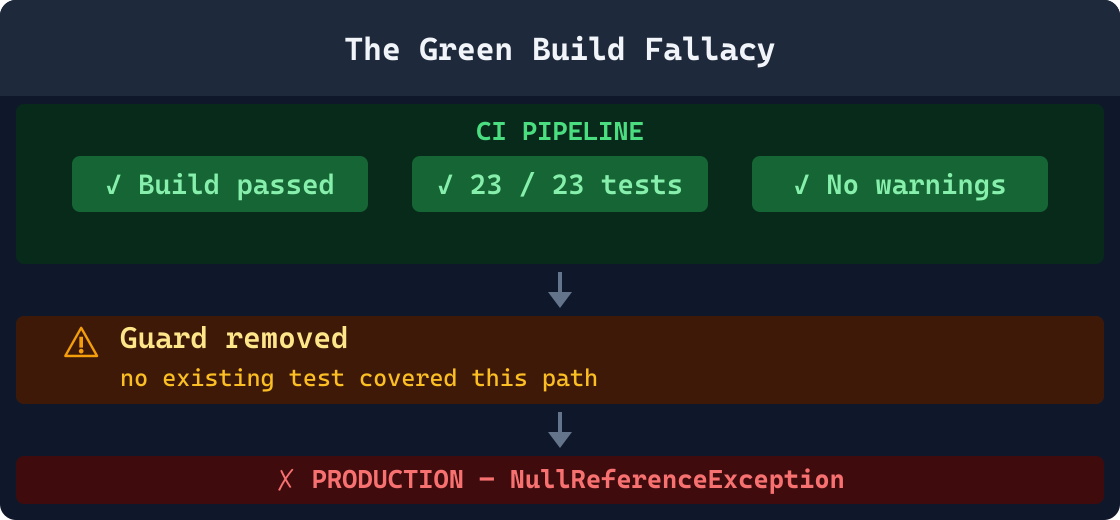Image resolution: width=1120 pixels, height=520 pixels.
Task: Click the word PRODUCTION in the red banner
Action: [x=388, y=480]
